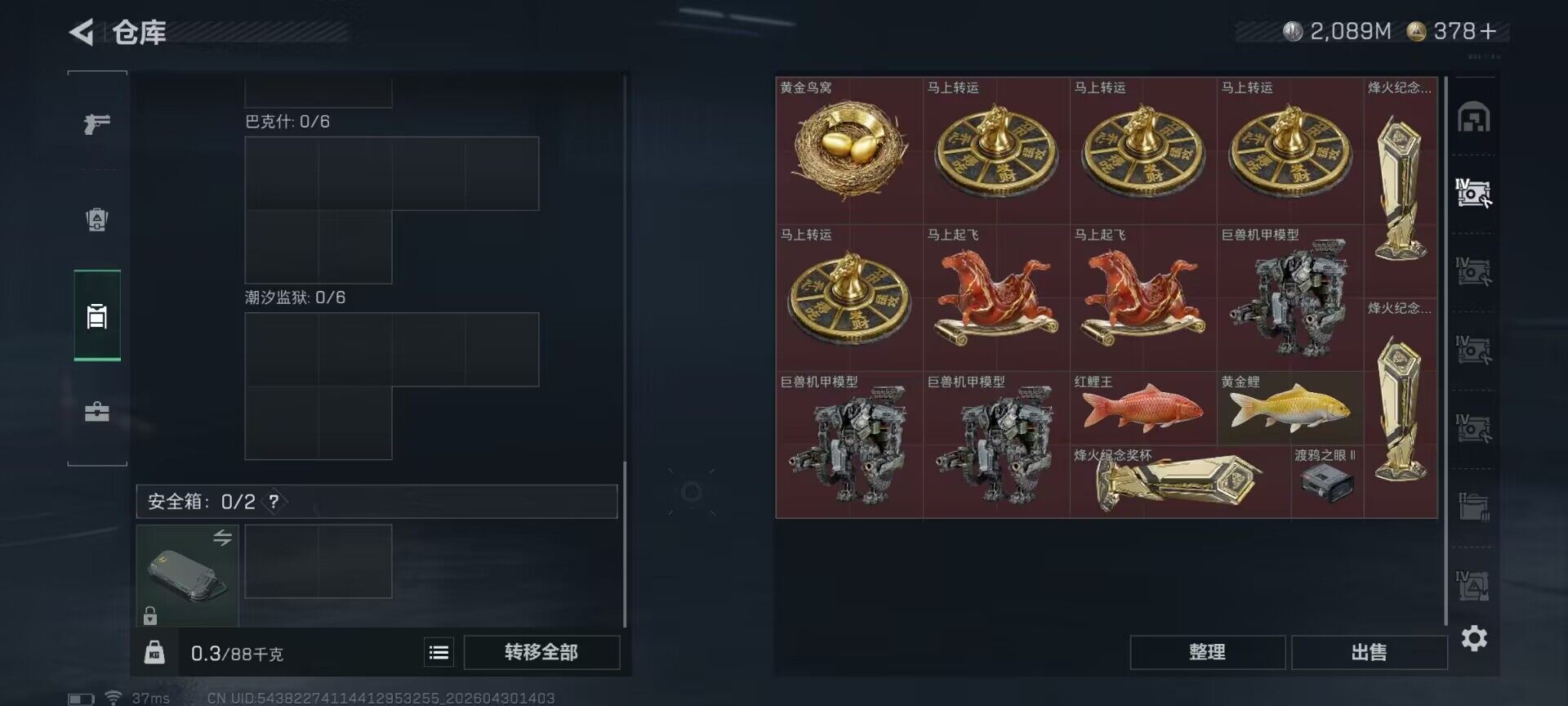Viewport: 1568px width, 706px height.
Task: Click the 渡鸦之眼 II item
Action: point(1327,481)
